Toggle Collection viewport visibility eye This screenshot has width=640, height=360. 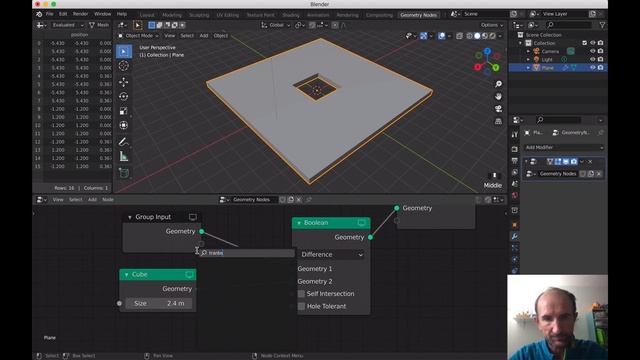tap(593, 43)
